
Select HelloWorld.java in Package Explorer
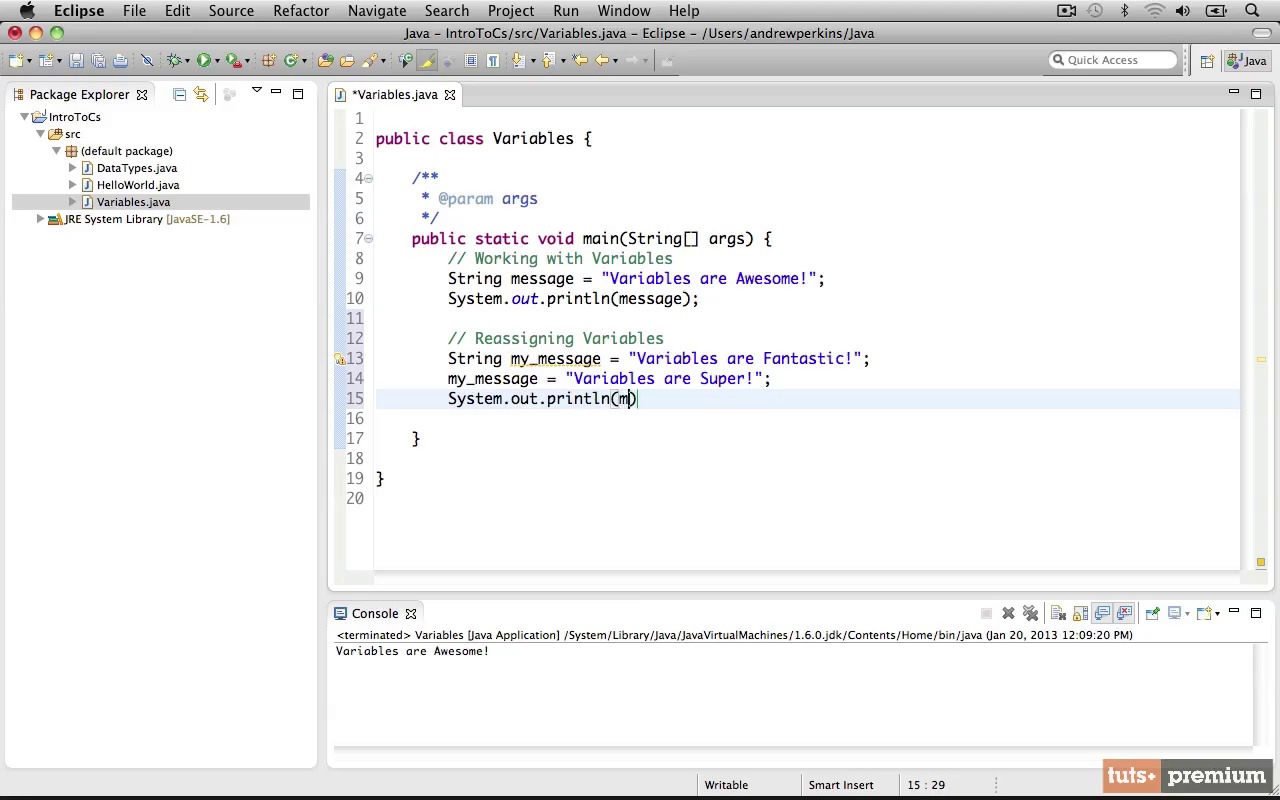137,185
